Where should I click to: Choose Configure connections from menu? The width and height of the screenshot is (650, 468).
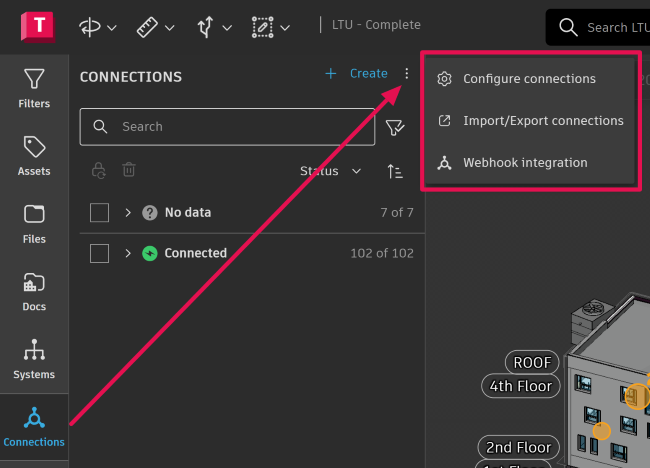[x=529, y=79]
